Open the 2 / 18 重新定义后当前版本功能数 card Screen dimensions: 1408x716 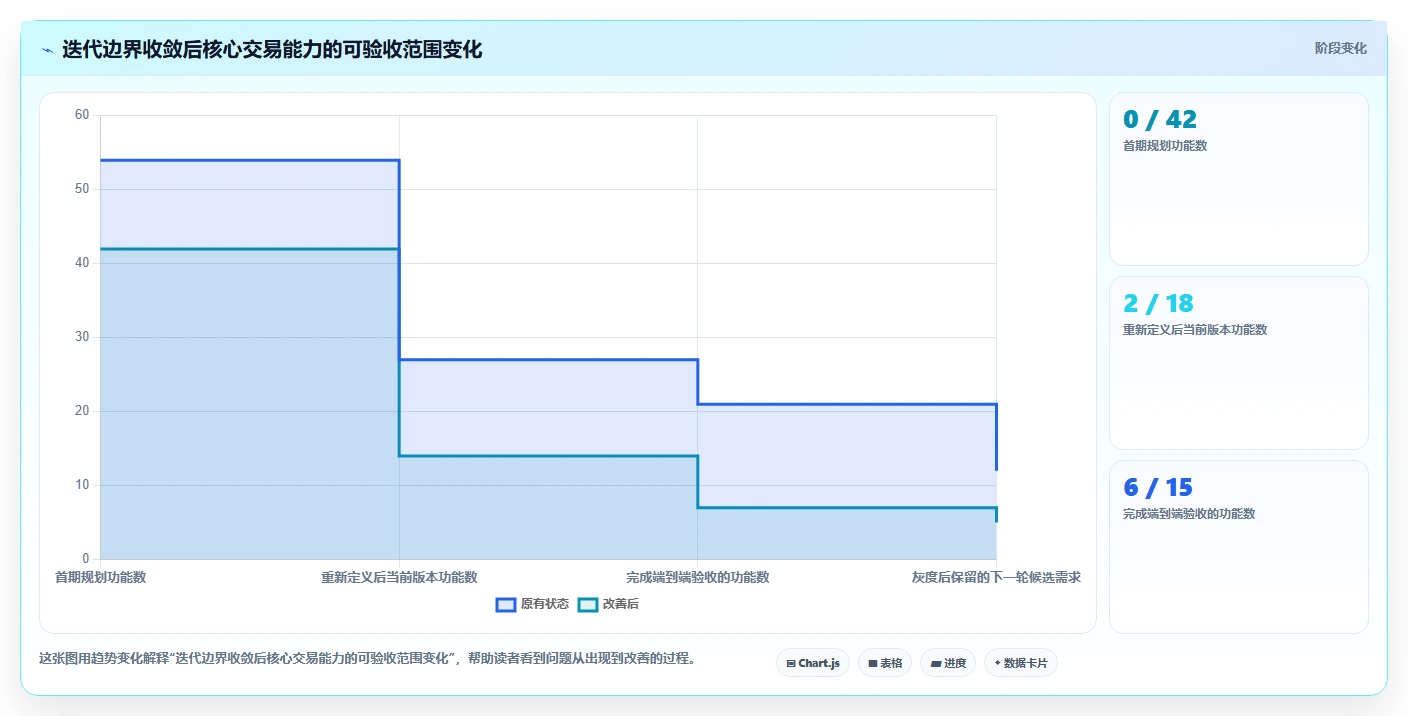[x=1239, y=363]
